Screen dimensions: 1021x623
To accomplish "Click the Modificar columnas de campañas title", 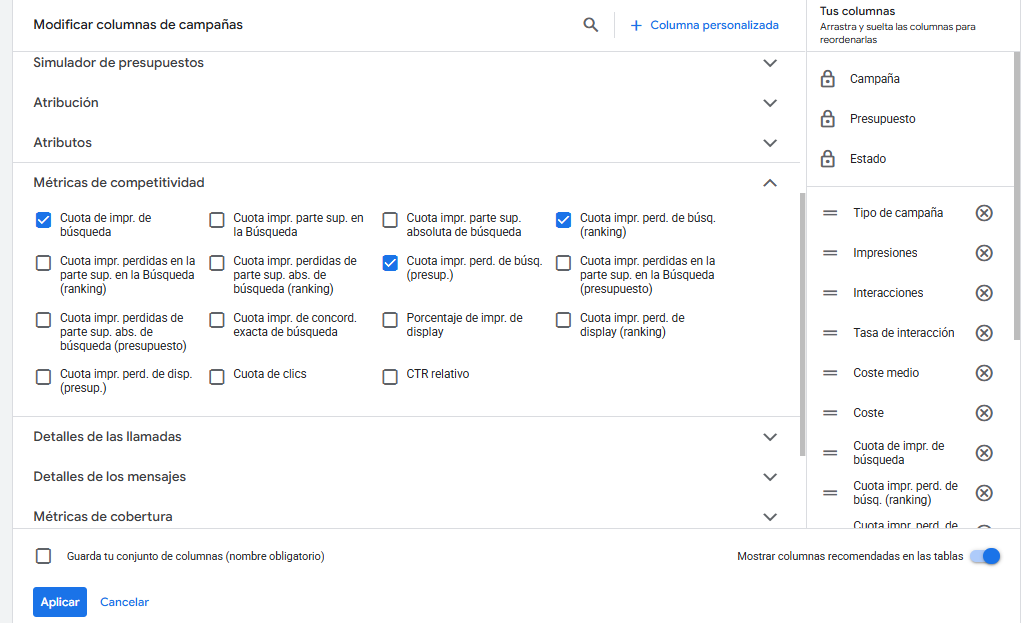I will (x=138, y=25).
